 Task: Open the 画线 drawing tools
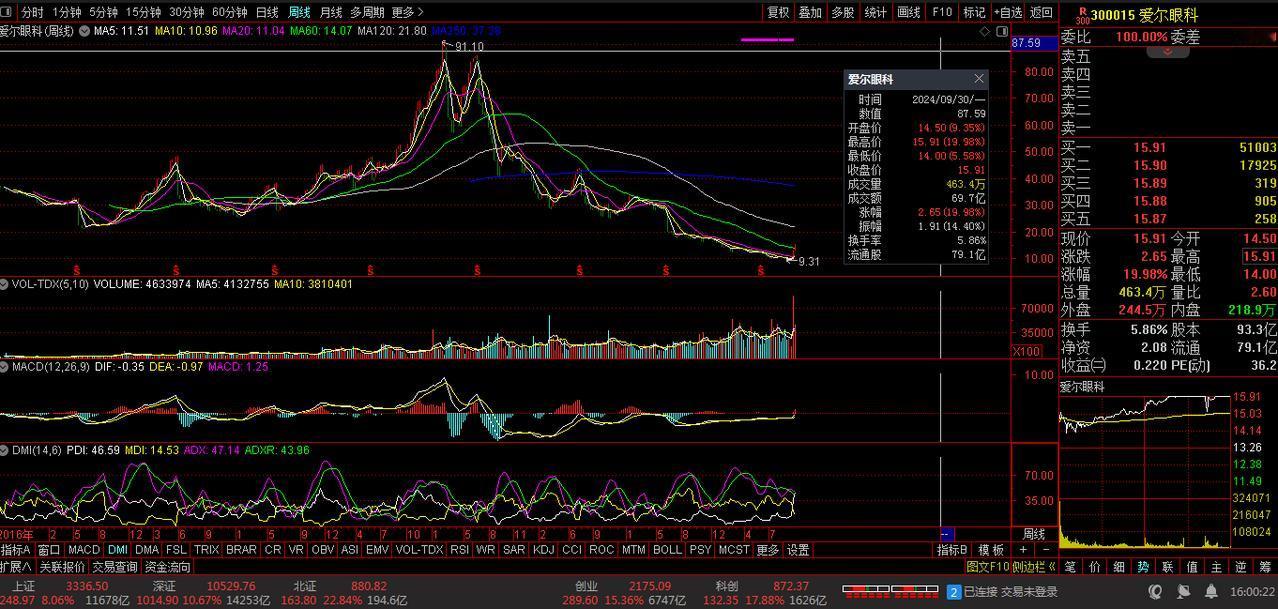[x=908, y=12]
